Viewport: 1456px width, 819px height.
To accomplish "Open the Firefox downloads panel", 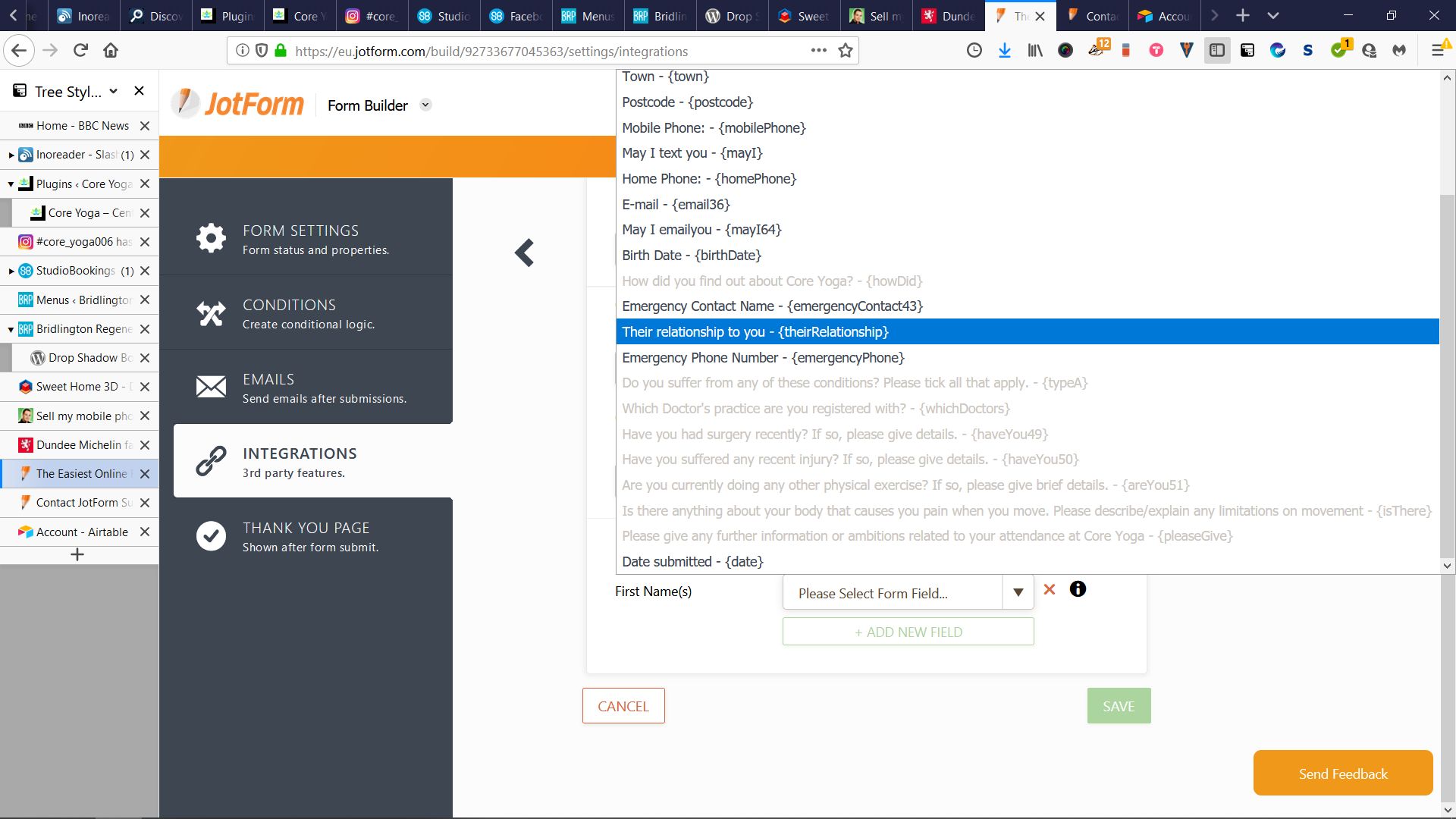I will coord(1005,51).
